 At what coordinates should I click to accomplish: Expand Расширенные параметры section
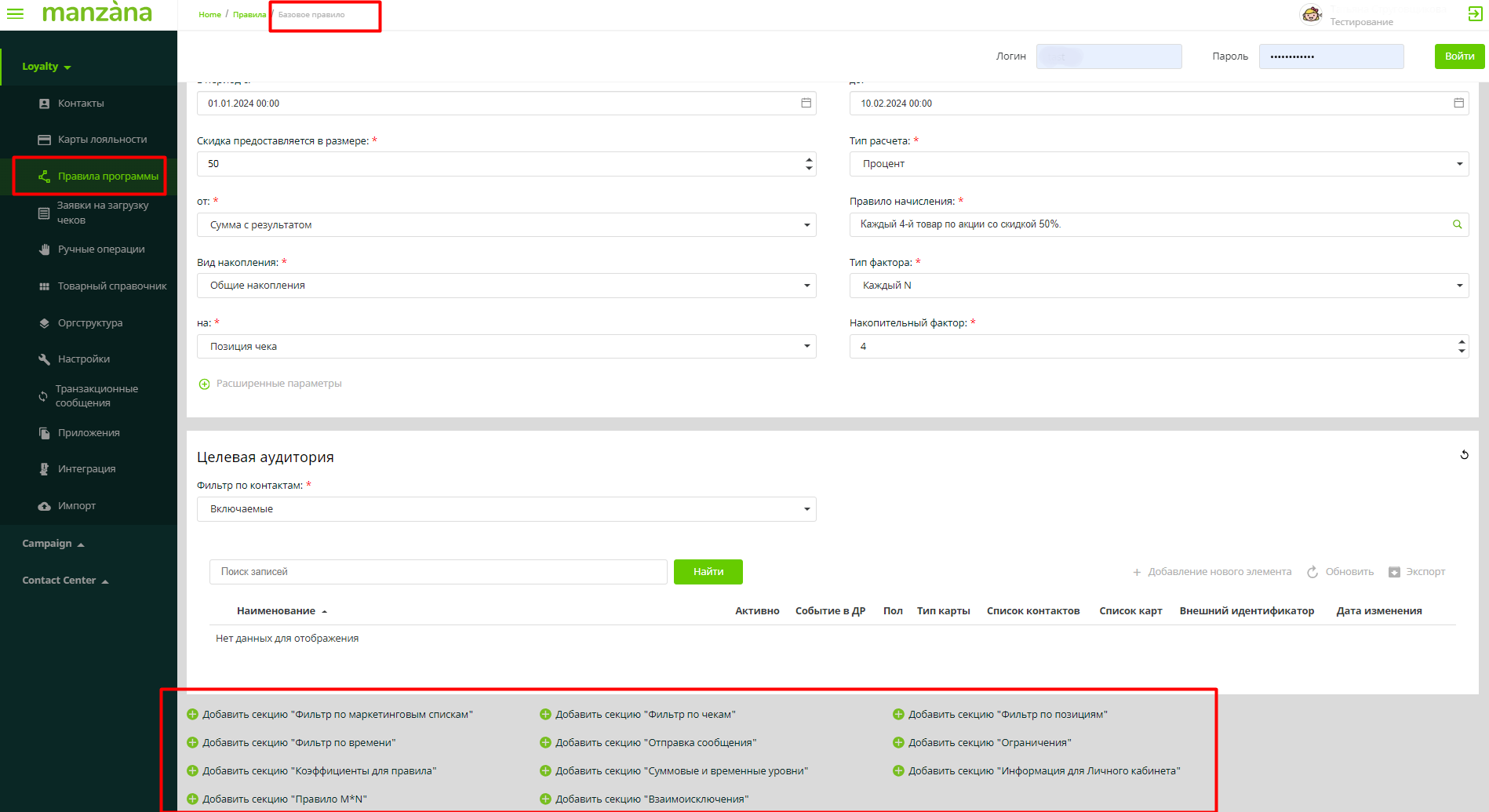click(204, 384)
